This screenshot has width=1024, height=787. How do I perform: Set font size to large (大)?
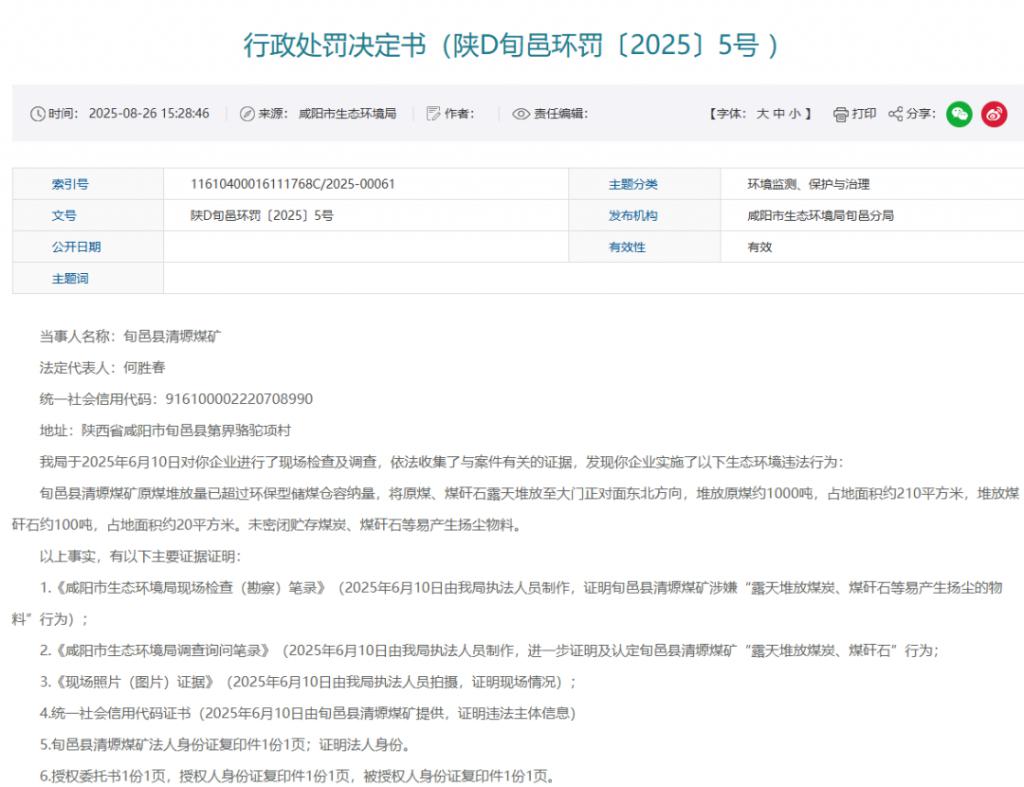(762, 114)
